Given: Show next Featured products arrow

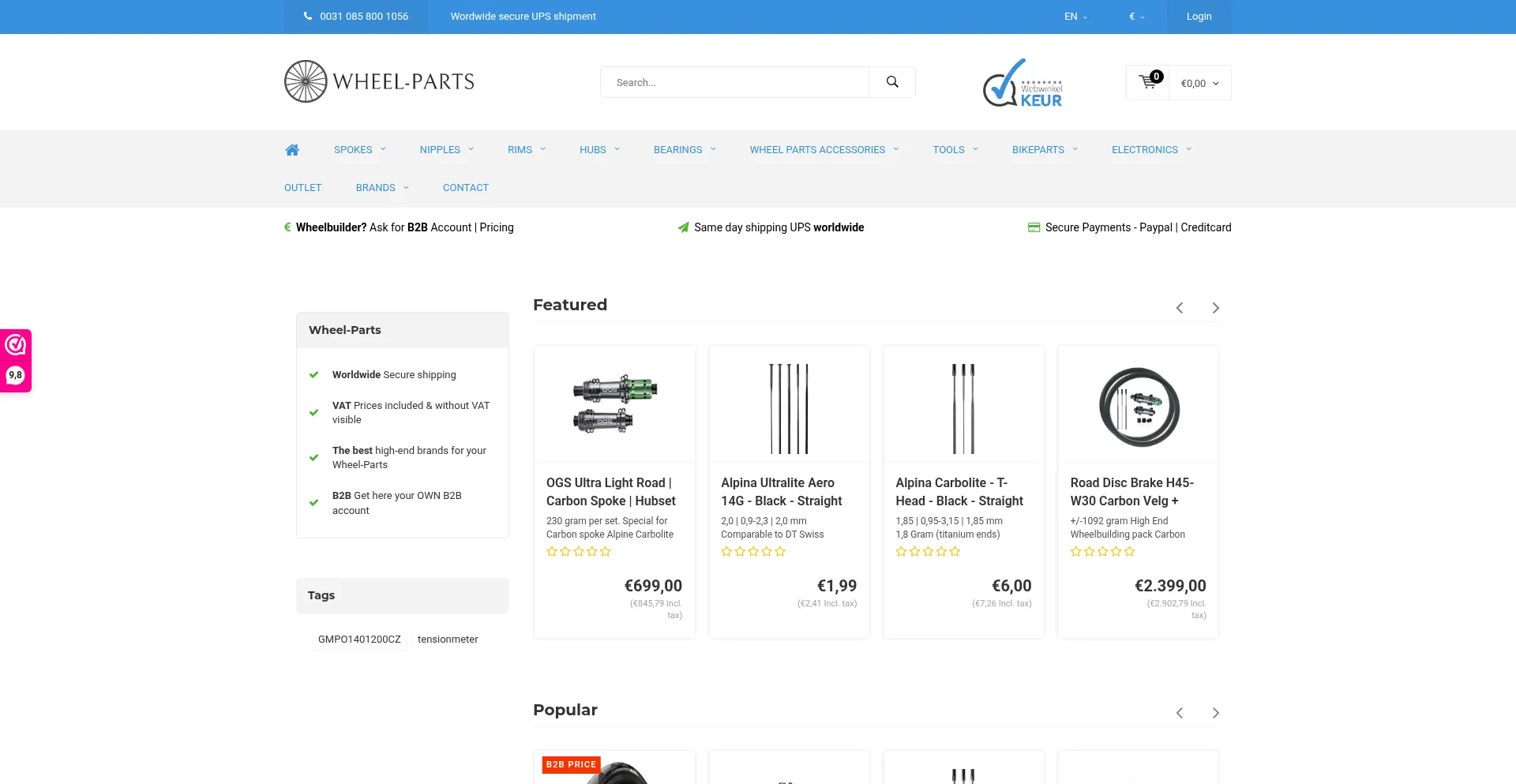Looking at the screenshot, I should pyautogui.click(x=1216, y=308).
